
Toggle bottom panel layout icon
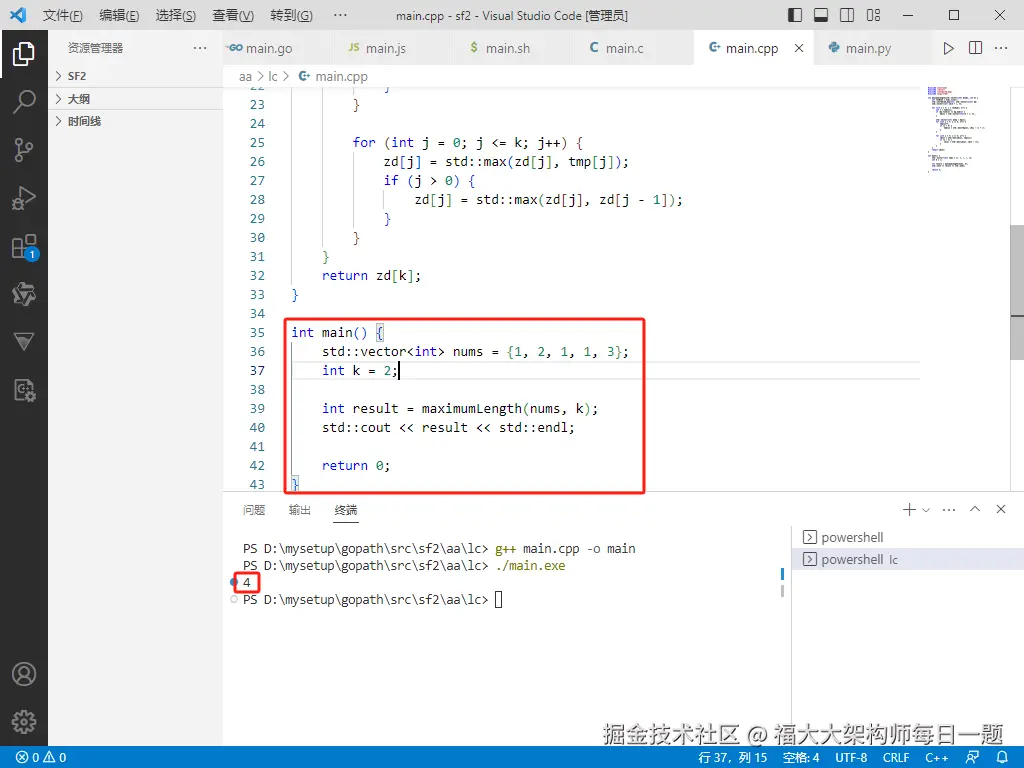click(821, 15)
